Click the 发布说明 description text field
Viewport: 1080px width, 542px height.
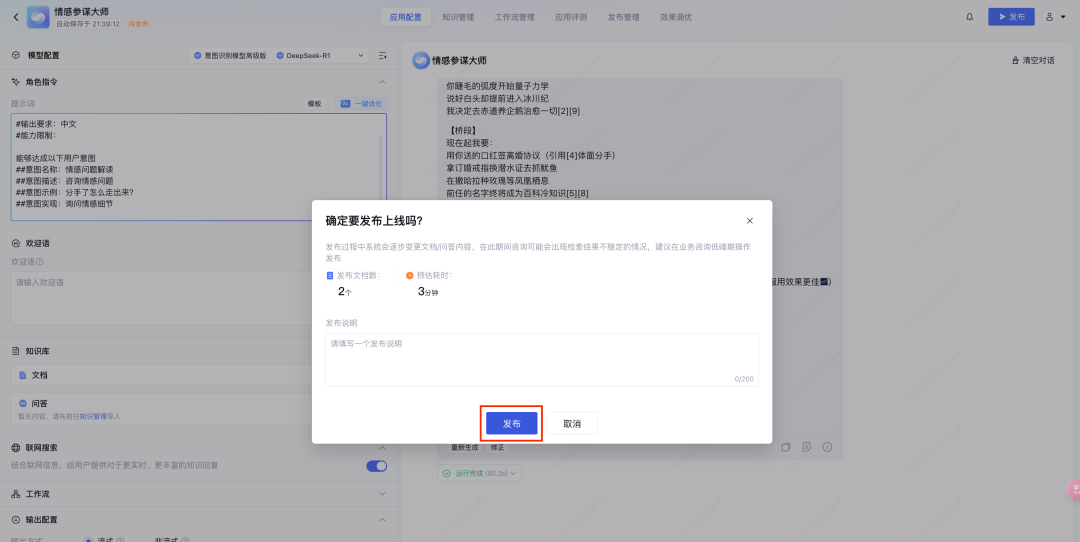(x=541, y=358)
